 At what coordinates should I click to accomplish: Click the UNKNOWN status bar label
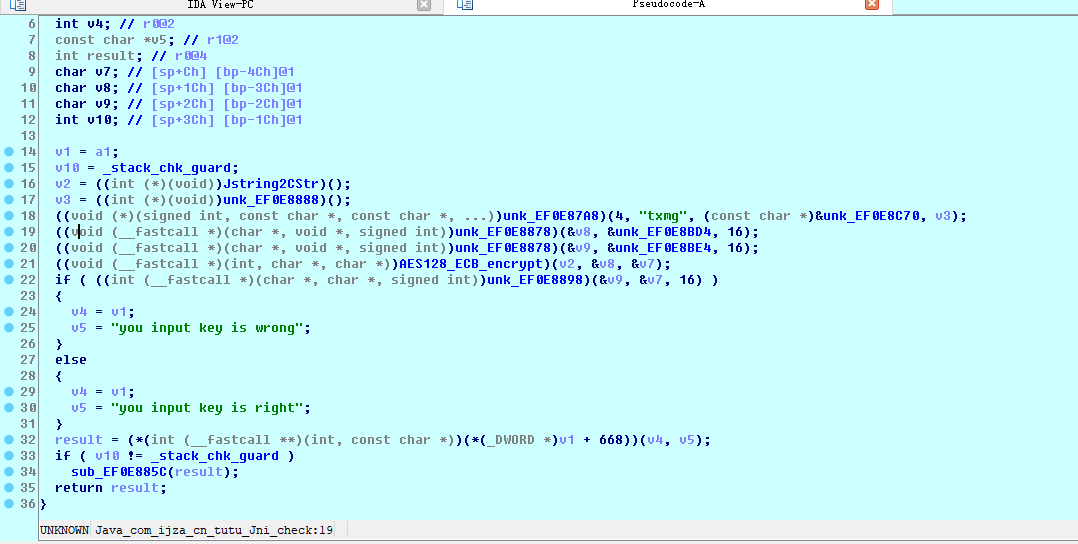point(64,530)
